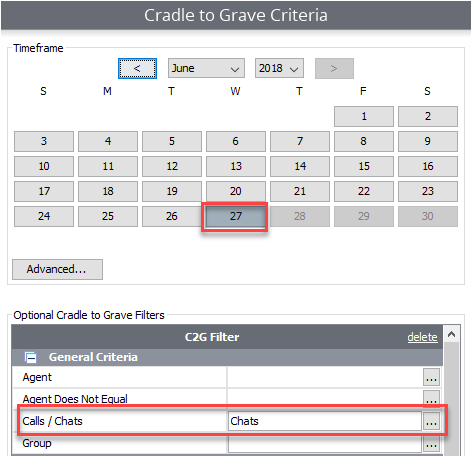Open the June month dropdown
Viewport: 472px width, 456px height.
(206, 68)
